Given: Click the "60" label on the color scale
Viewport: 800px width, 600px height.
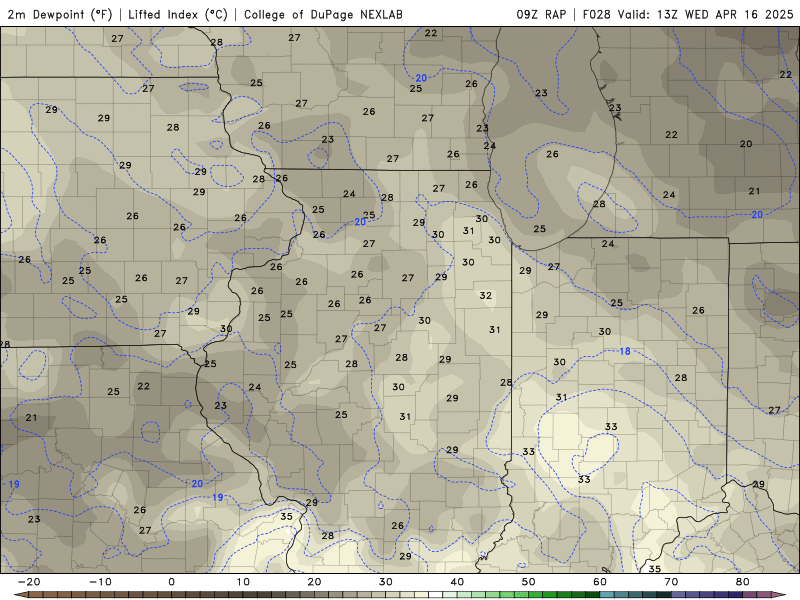Looking at the screenshot, I should coord(600,582).
